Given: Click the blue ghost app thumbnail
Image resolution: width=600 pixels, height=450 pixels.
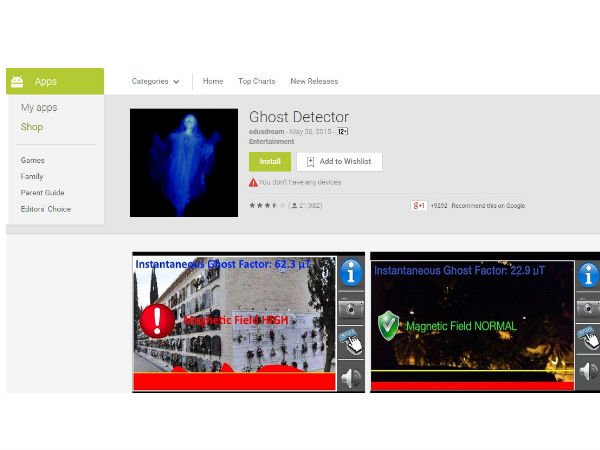Looking at the screenshot, I should point(184,163).
